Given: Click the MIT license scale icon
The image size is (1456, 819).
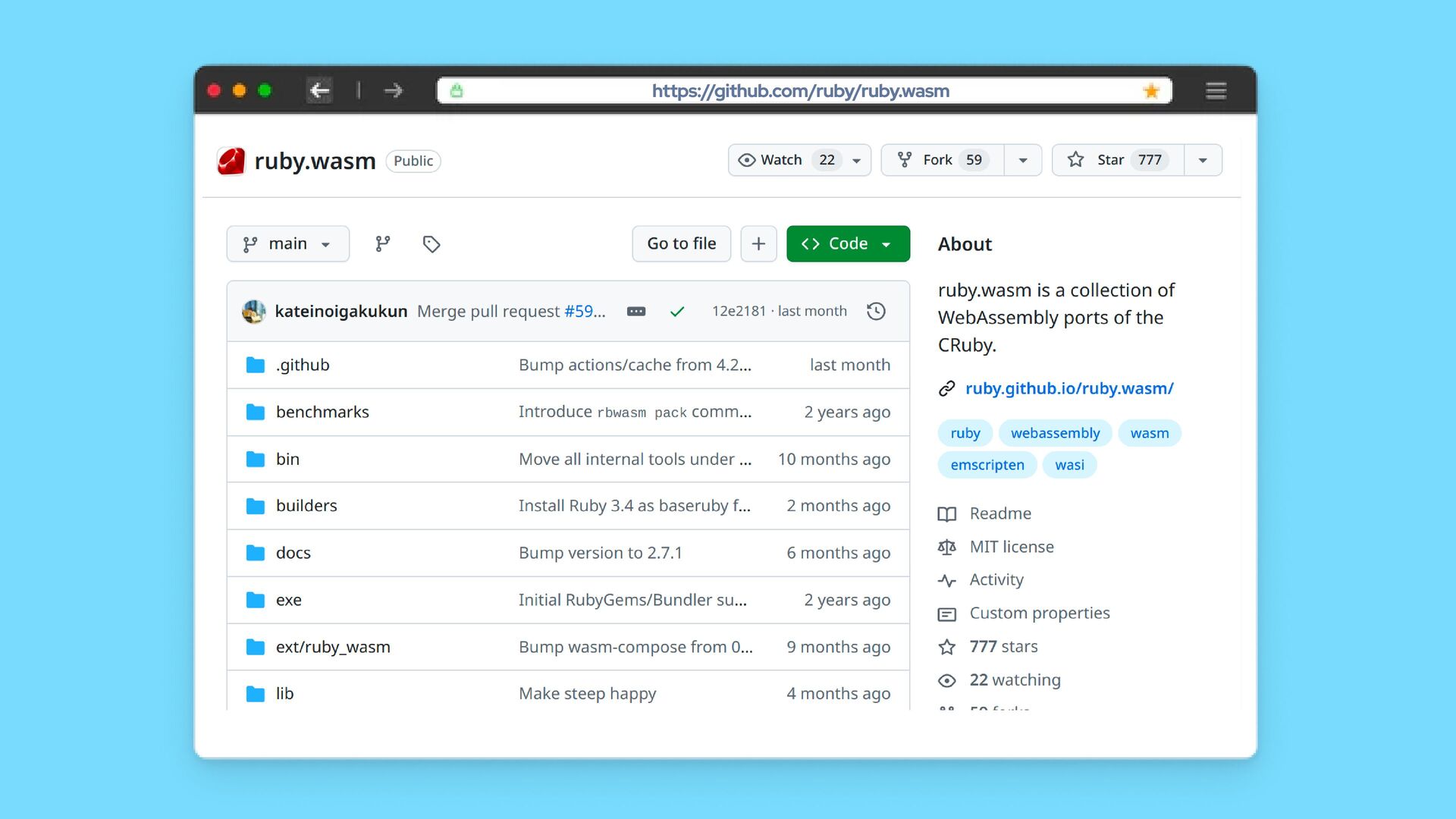Looking at the screenshot, I should point(946,547).
